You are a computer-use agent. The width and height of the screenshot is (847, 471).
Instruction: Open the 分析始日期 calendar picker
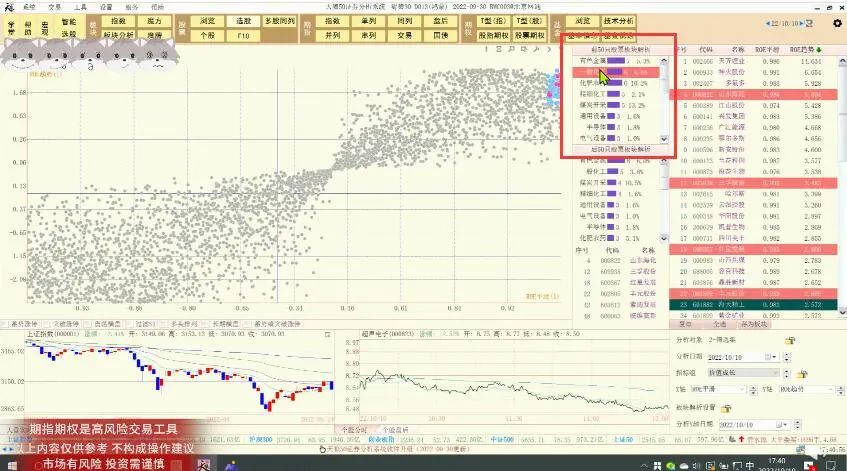(x=783, y=425)
